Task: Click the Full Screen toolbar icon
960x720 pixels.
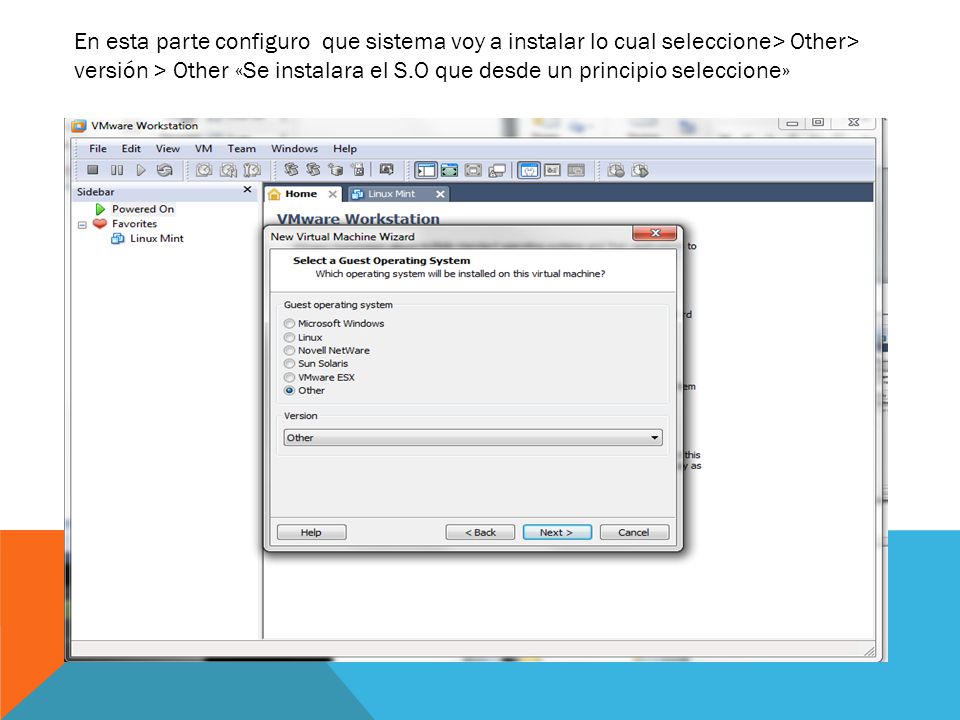Action: coord(473,170)
